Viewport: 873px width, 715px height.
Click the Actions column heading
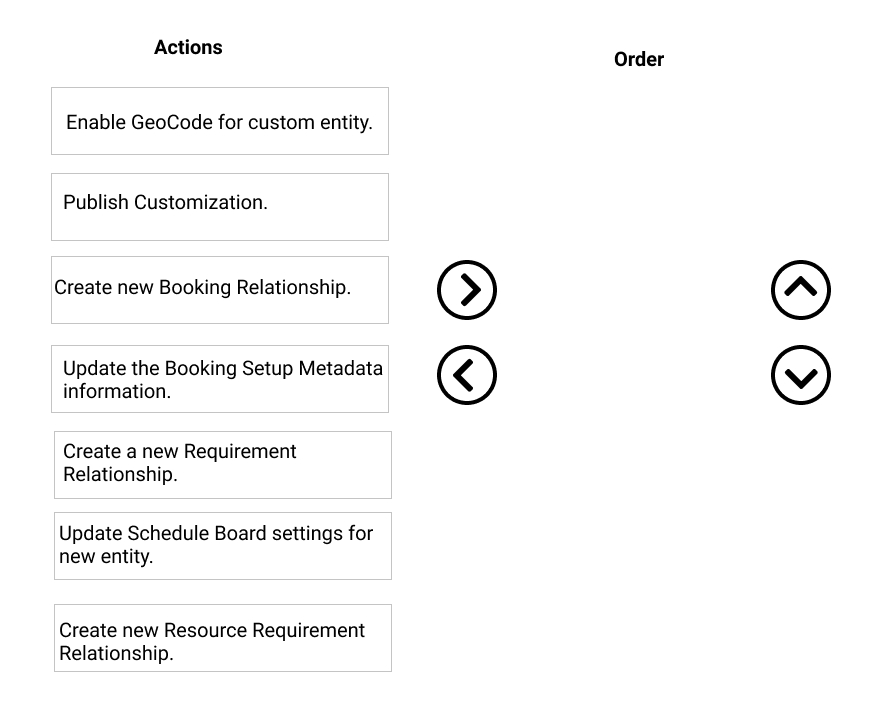click(x=188, y=47)
